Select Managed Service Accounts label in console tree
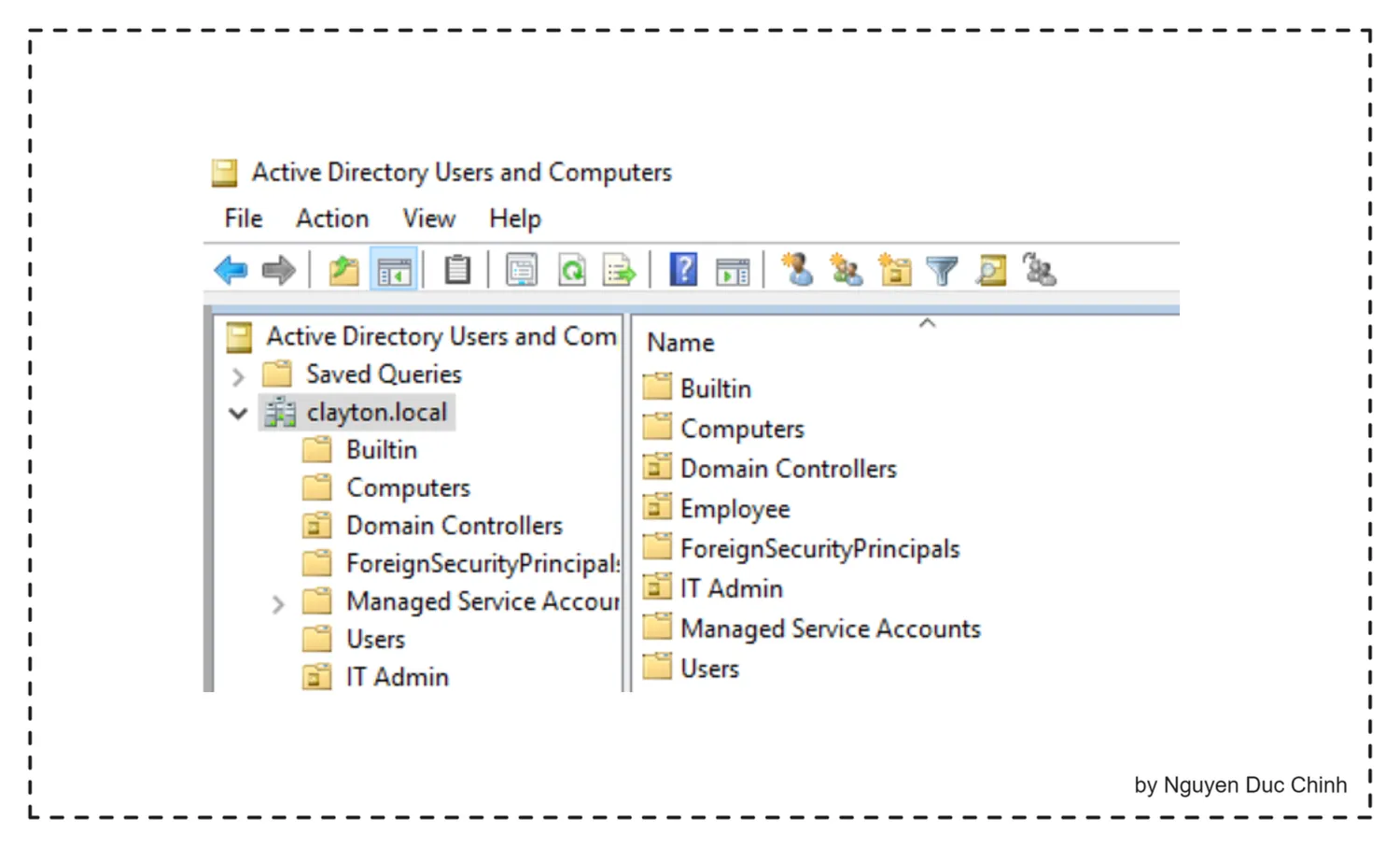Screen dimensions: 1400x847 pyautogui.click(x=483, y=602)
